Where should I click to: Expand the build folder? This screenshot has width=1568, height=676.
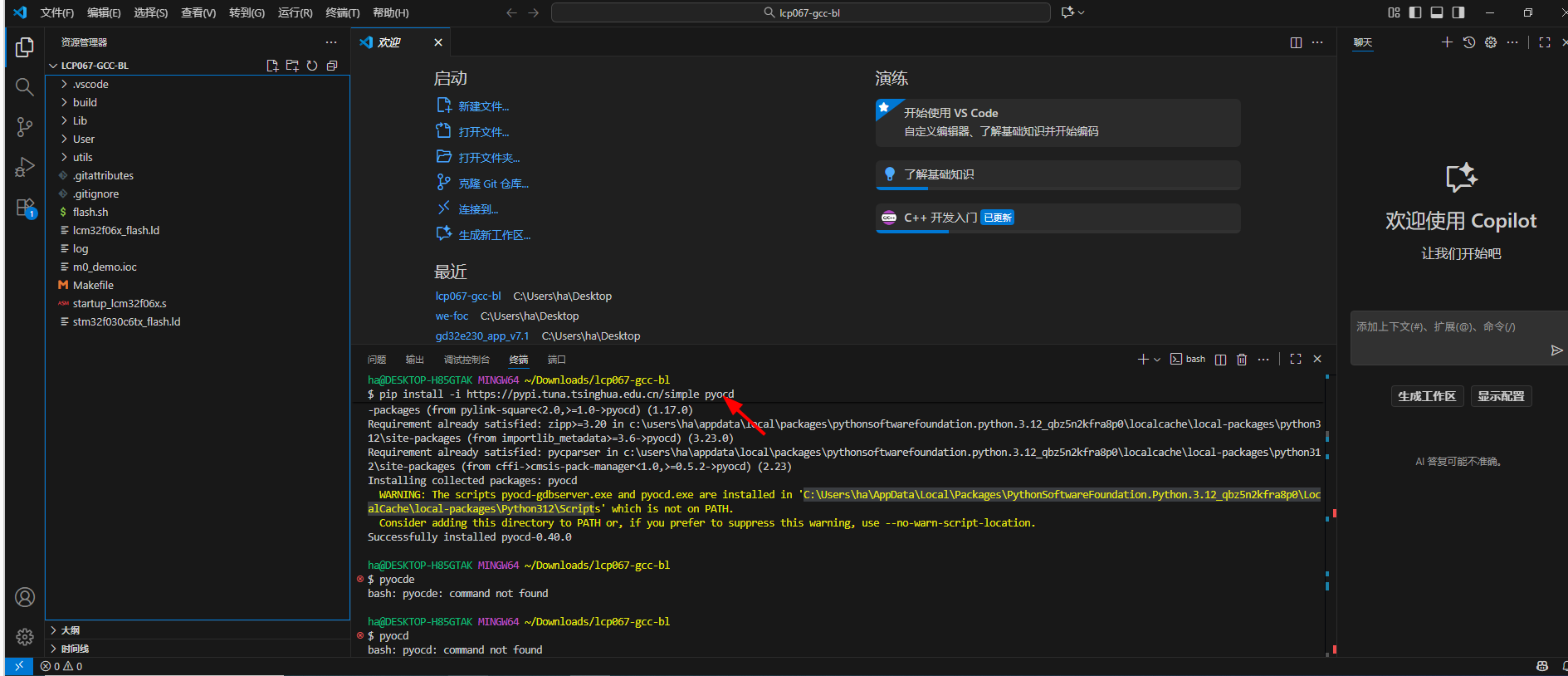tap(85, 103)
